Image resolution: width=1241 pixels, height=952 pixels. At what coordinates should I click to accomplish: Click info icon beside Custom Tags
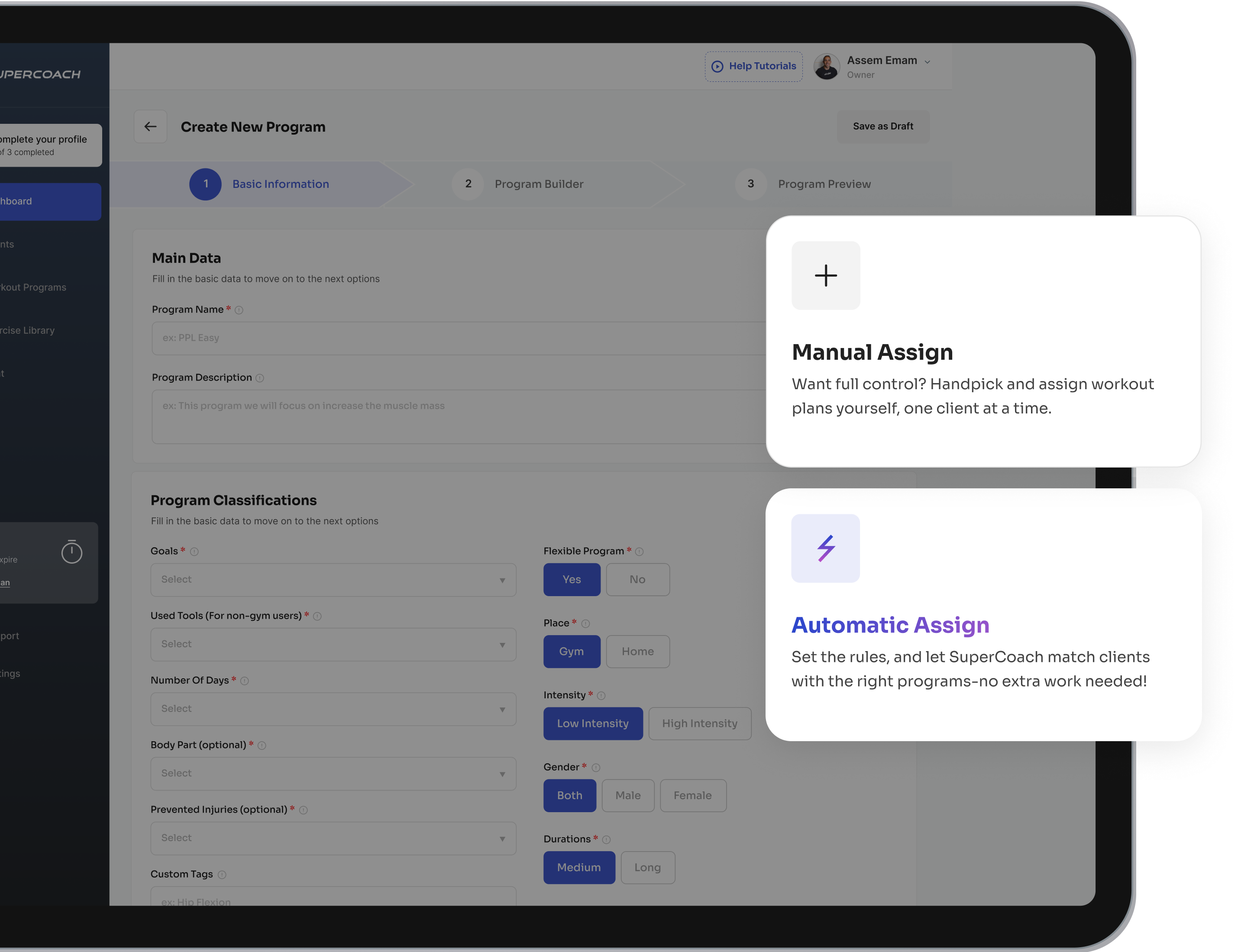tap(222, 875)
